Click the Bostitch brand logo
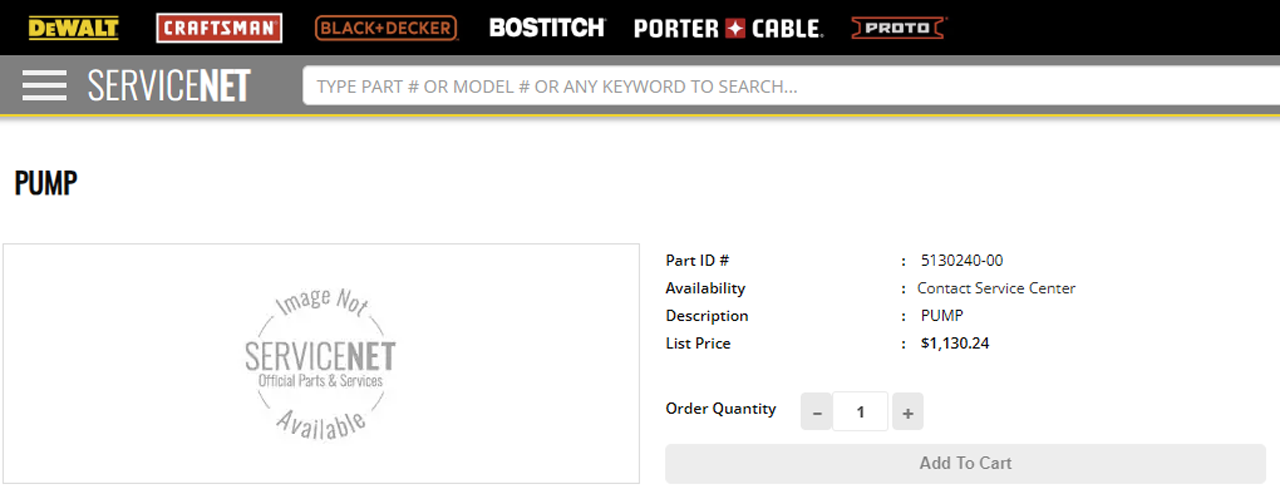Screen dimensions: 1280x489 coord(547,28)
